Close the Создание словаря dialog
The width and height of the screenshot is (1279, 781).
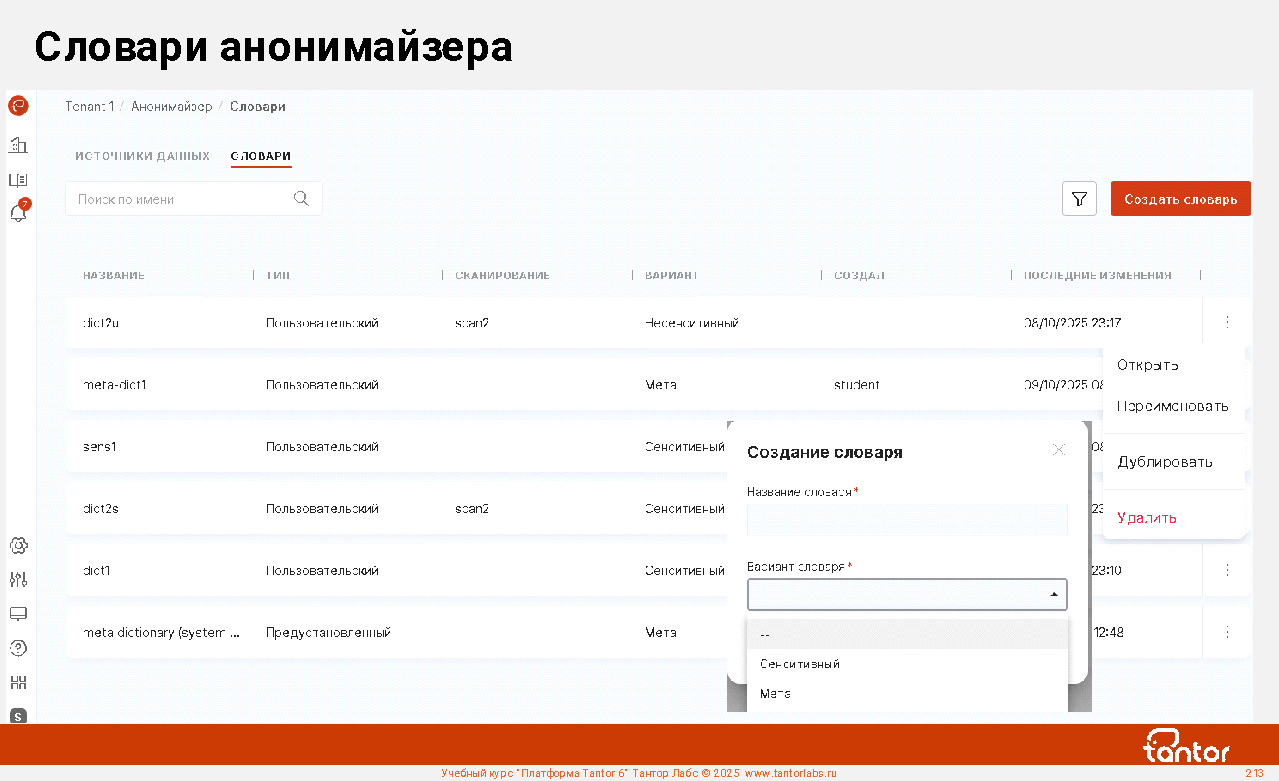coord(1058,450)
